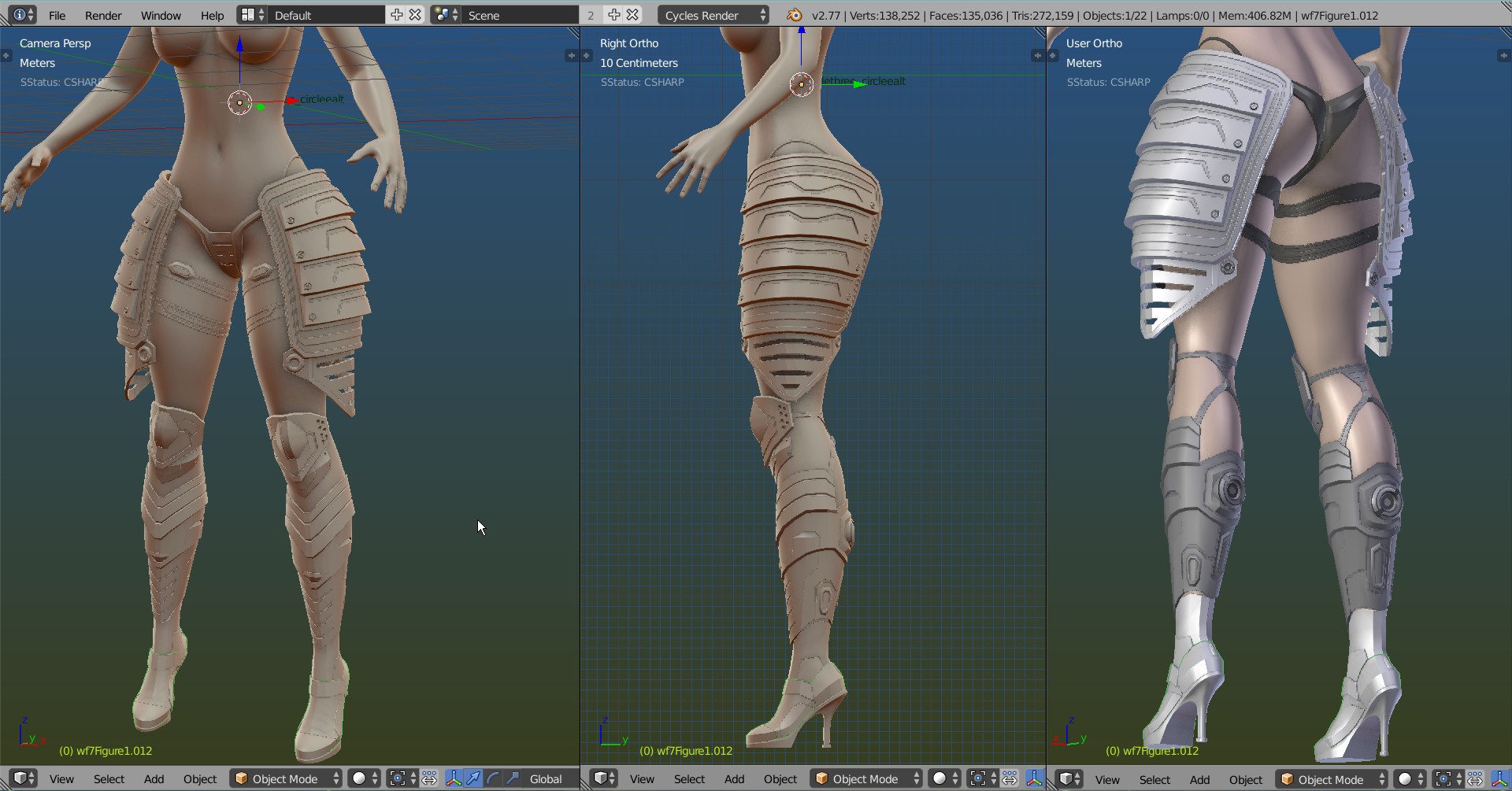The image size is (1512, 791).
Task: Open the Info editor type selector
Action: pos(24,15)
